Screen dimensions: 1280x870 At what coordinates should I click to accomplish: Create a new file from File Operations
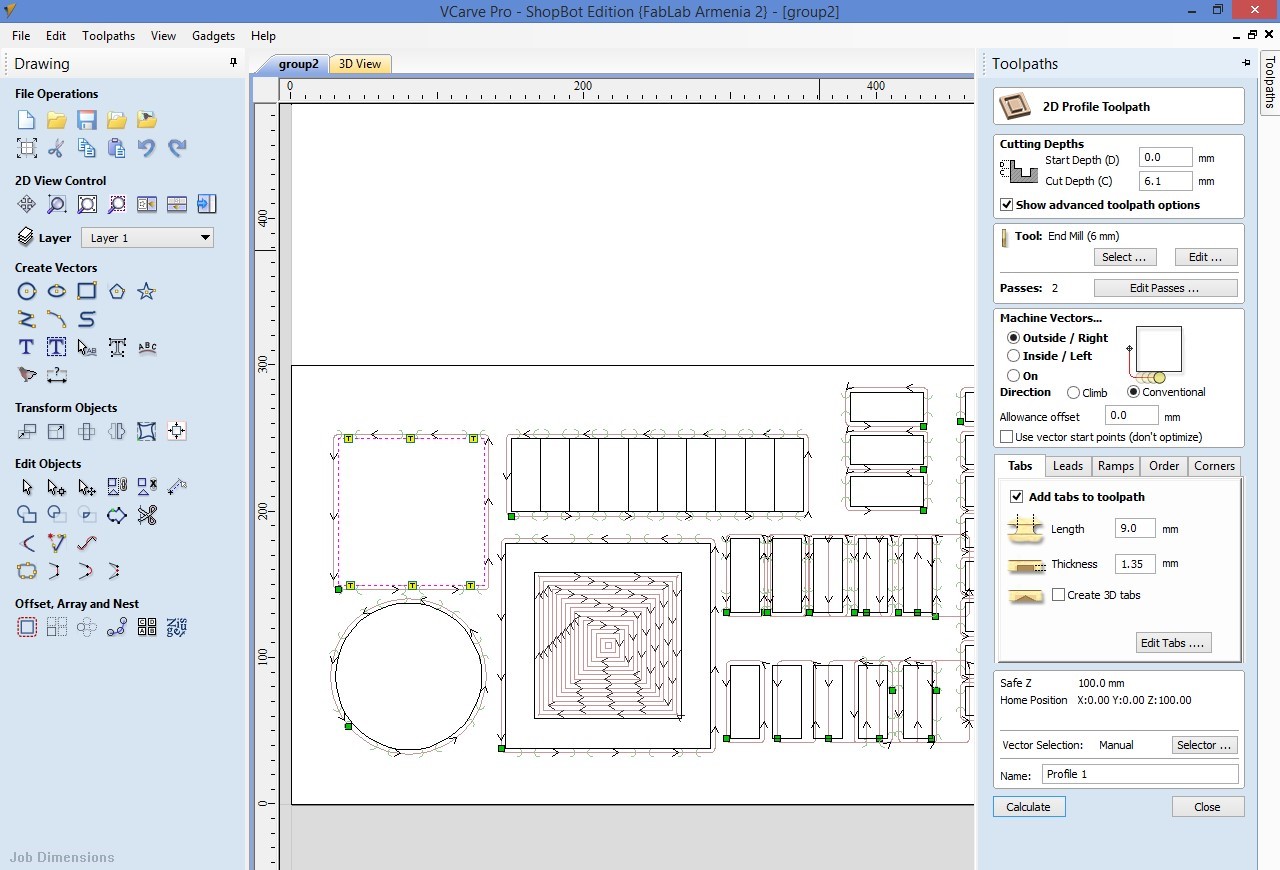pyautogui.click(x=27, y=120)
